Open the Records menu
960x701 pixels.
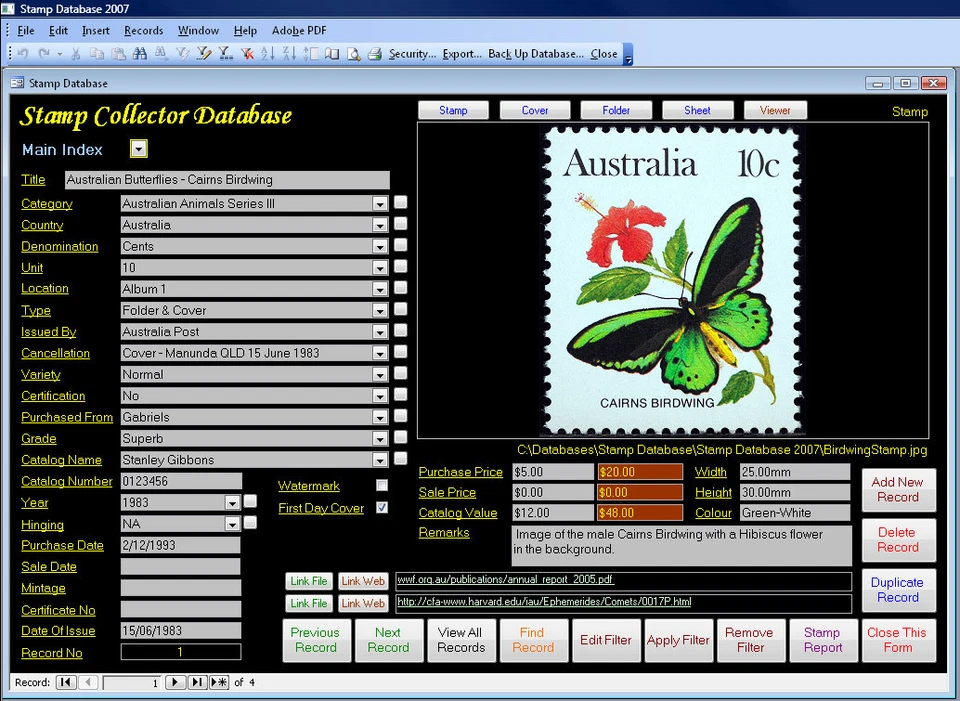(143, 30)
